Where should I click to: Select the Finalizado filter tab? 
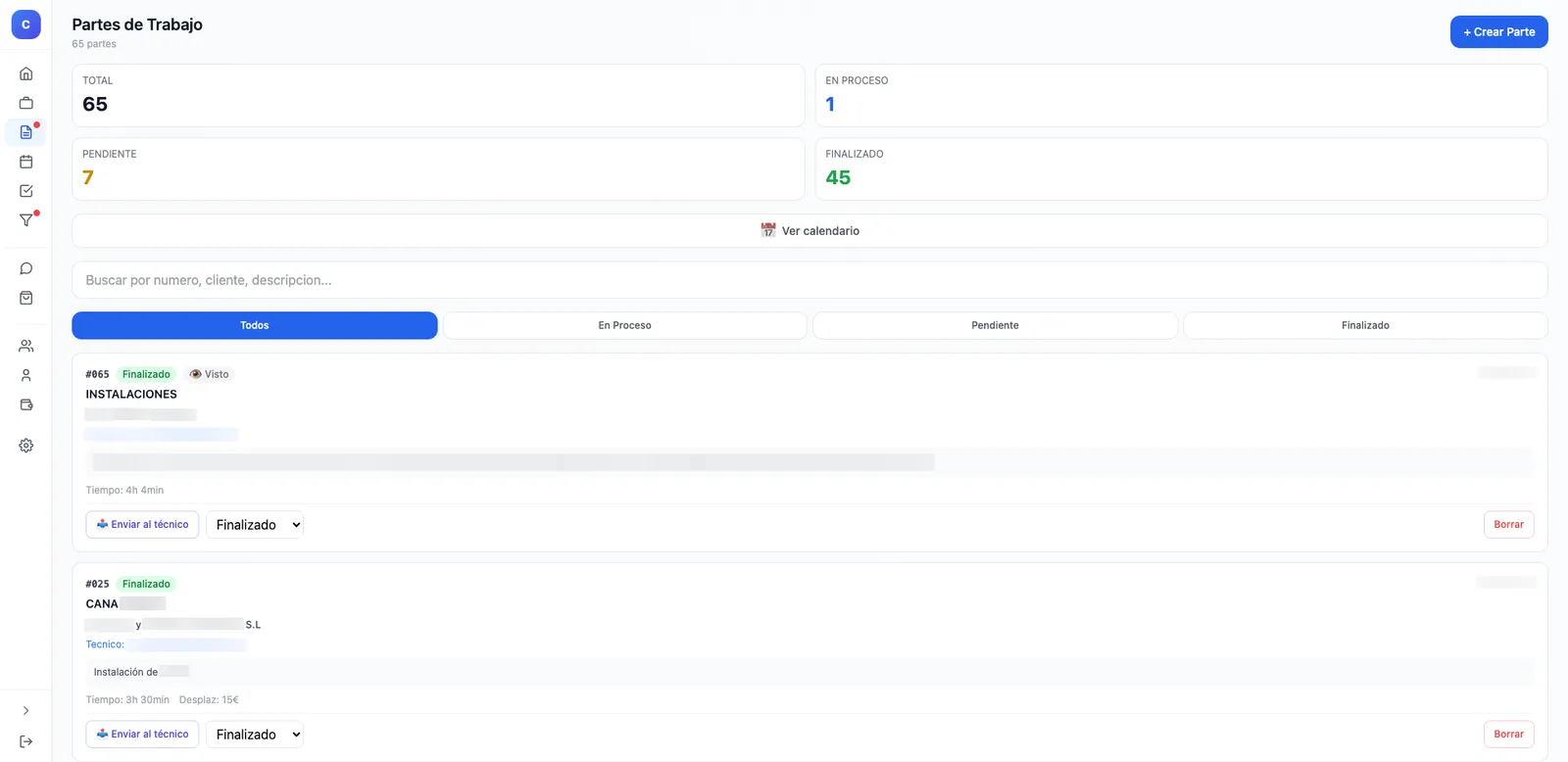[x=1366, y=325]
